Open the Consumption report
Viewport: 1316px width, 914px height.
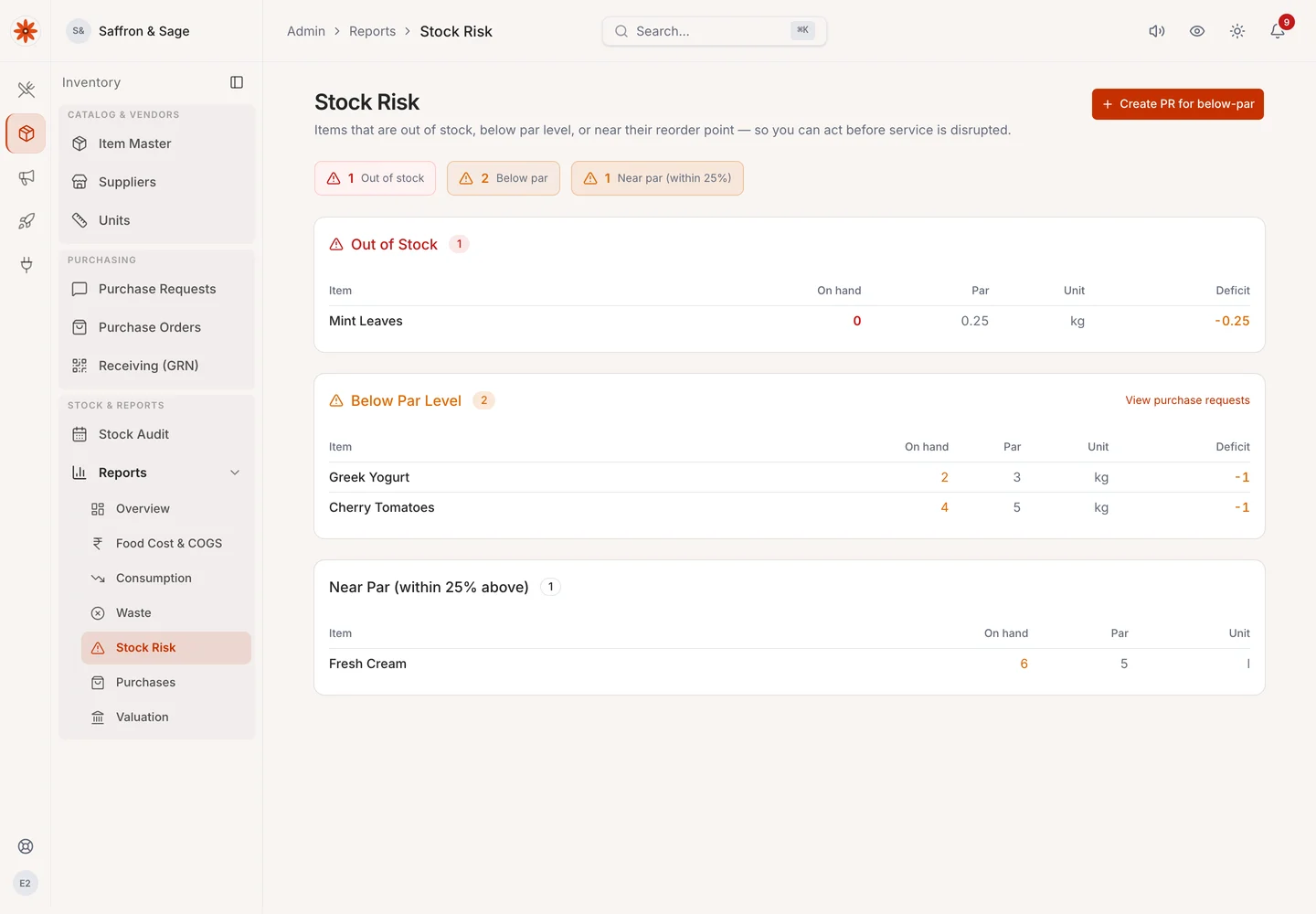[x=166, y=579]
